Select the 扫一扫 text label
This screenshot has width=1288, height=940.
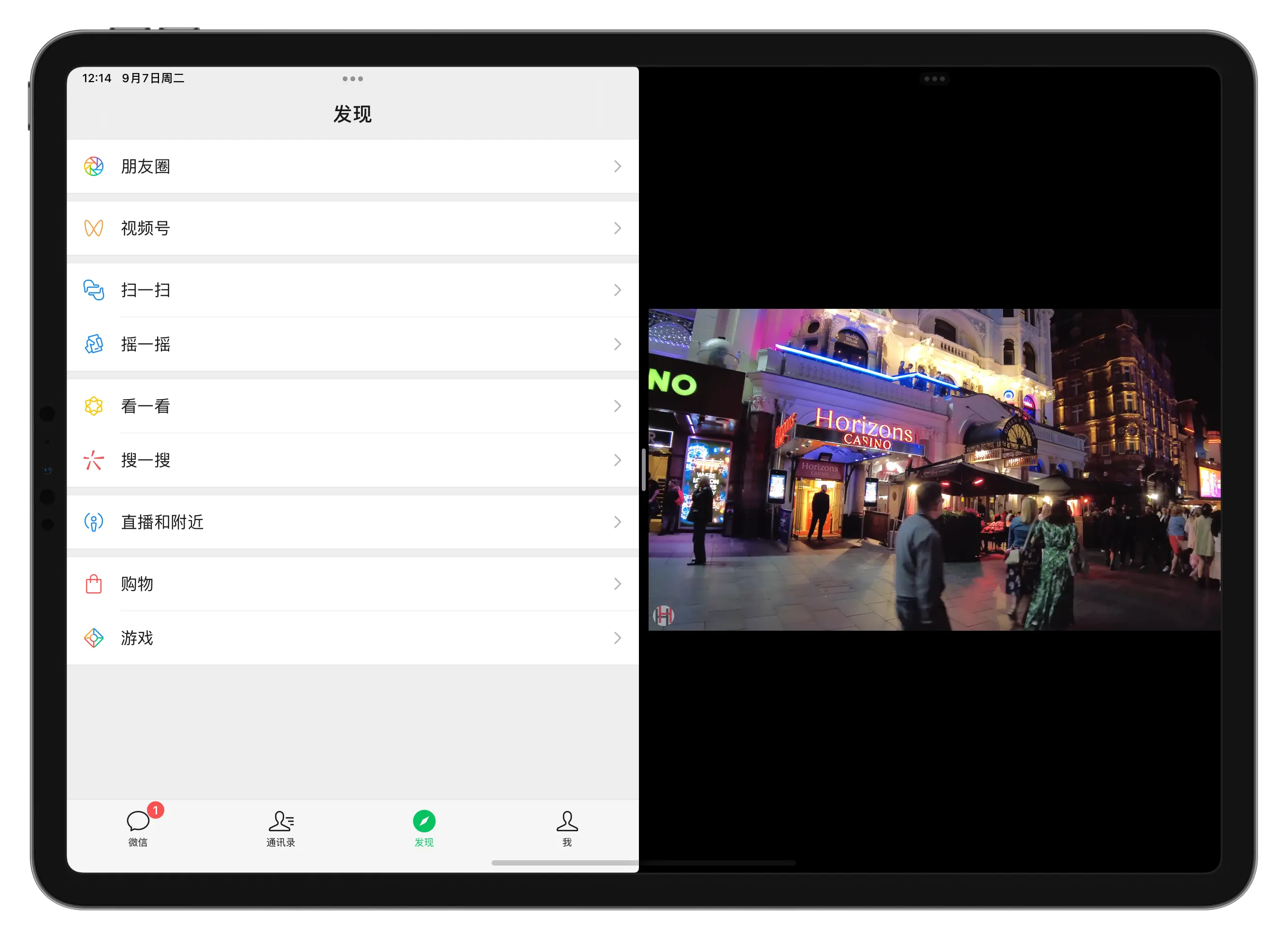pyautogui.click(x=145, y=290)
